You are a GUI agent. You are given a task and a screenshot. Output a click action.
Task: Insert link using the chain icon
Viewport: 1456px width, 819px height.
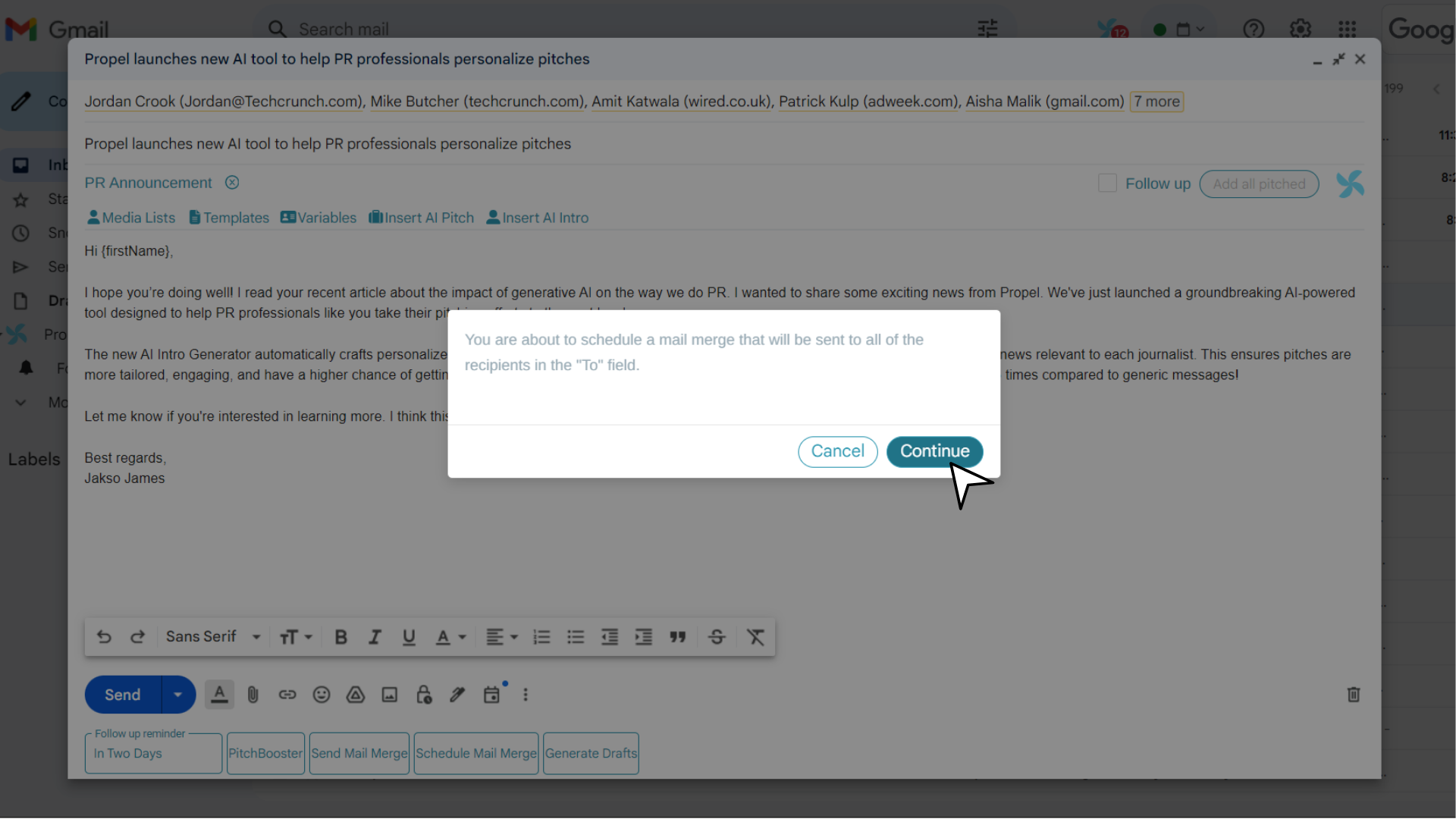pos(287,695)
